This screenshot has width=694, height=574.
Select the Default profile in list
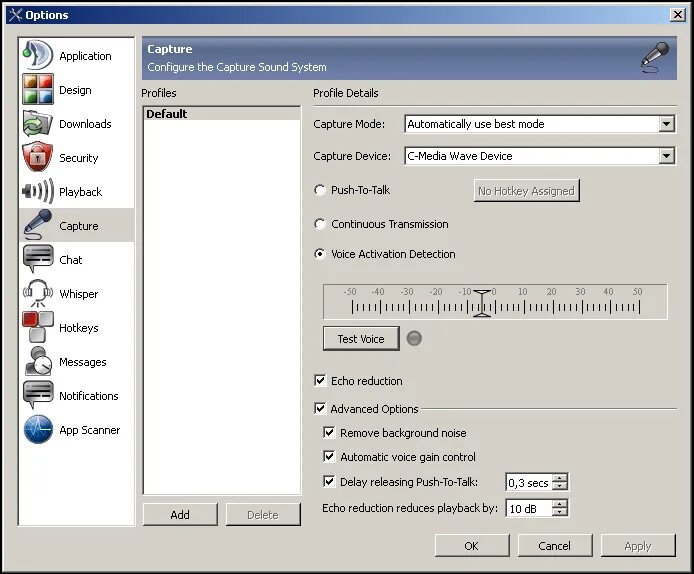222,114
